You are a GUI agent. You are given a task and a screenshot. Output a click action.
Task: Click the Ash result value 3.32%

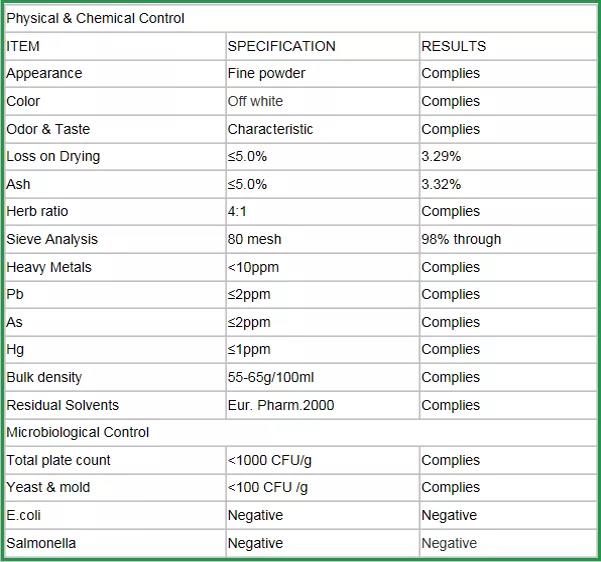tap(441, 184)
